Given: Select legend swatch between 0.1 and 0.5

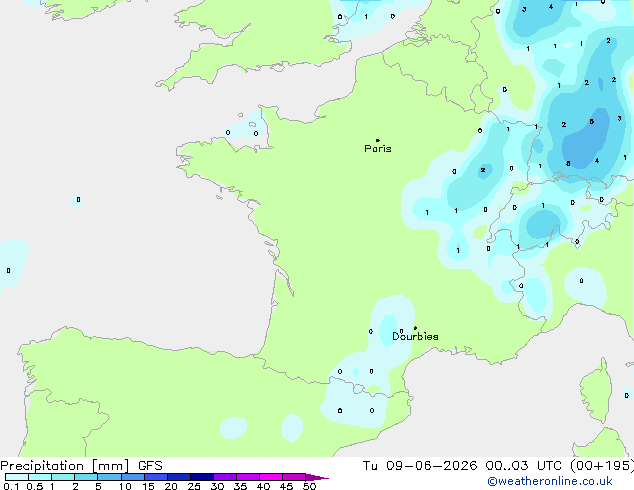Looking at the screenshot, I should click(17, 477).
